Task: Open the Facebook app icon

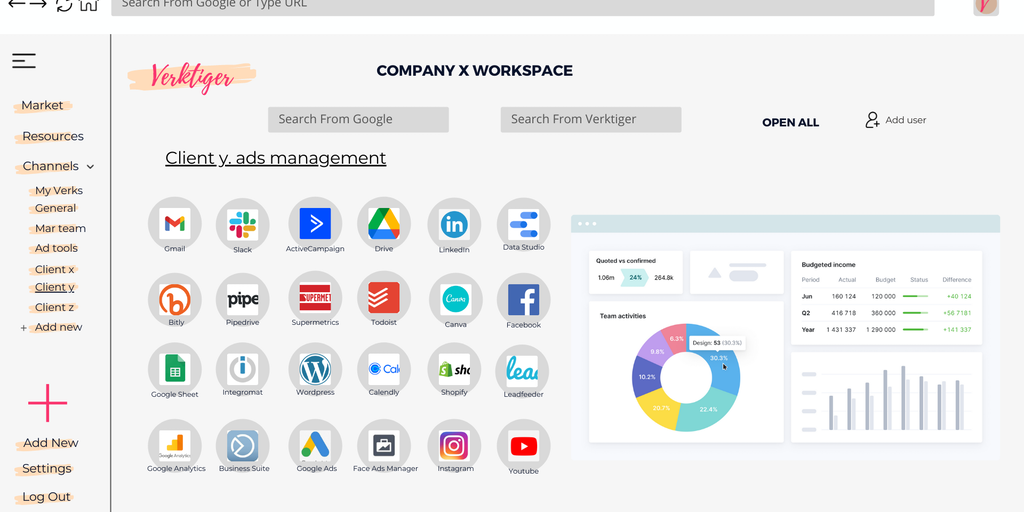Action: tap(524, 300)
